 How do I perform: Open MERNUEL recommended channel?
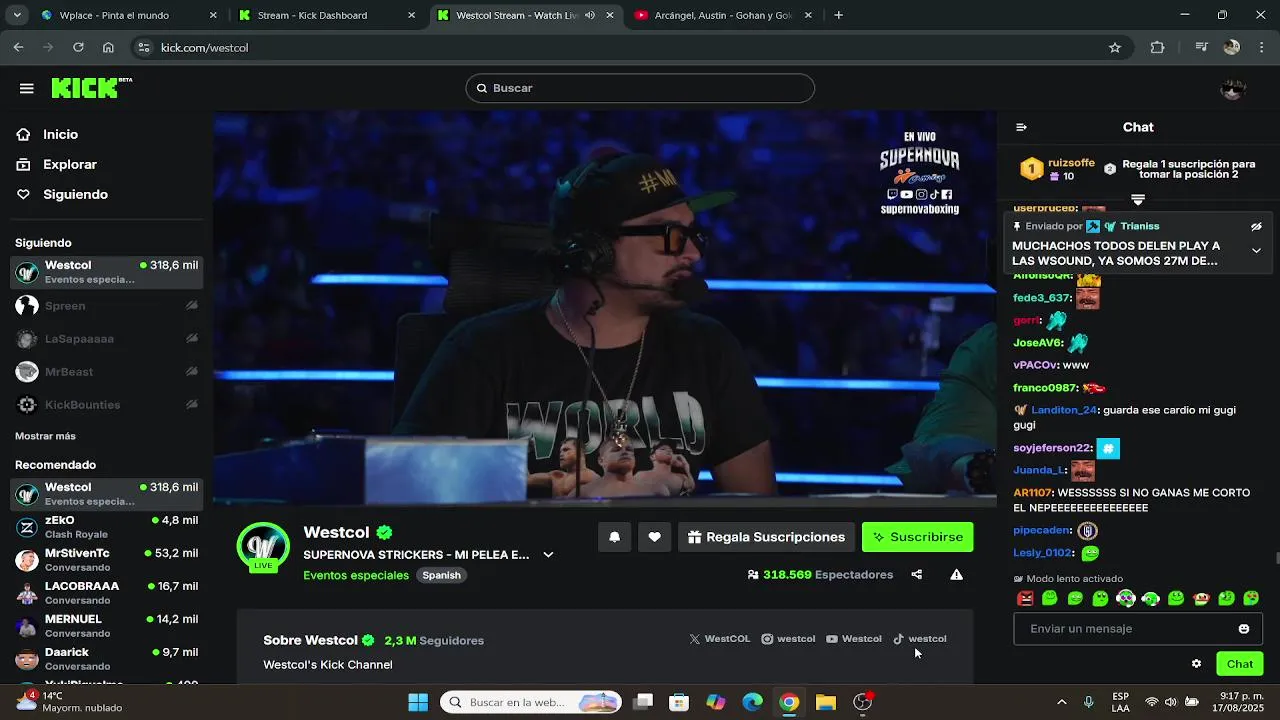pyautogui.click(x=107, y=626)
